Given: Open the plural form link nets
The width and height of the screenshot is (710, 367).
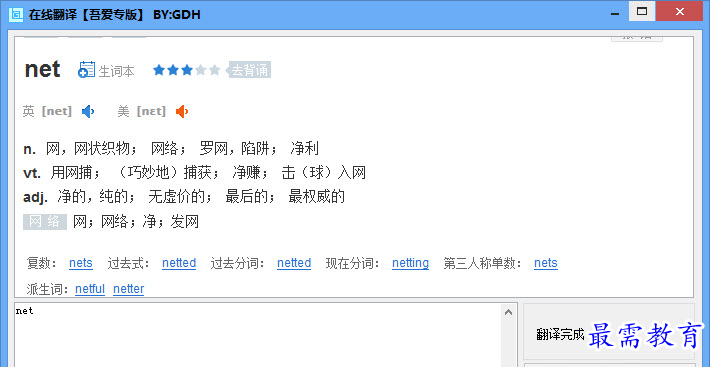Looking at the screenshot, I should point(81,263).
